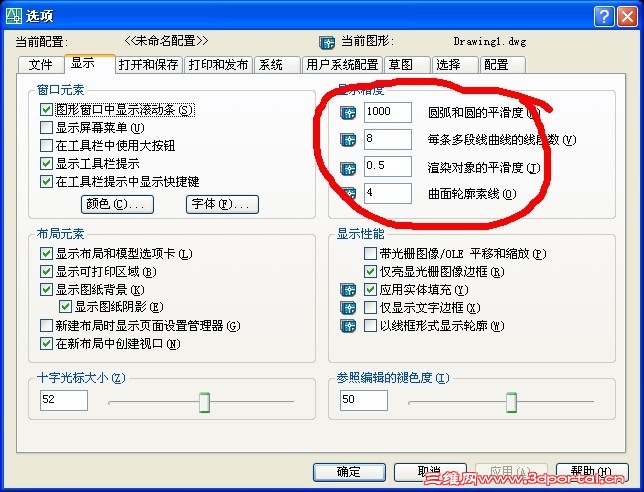Image resolution: width=644 pixels, height=492 pixels.
Task: Click the 圆弧和圆的平滑度 field showing 1000
Action: pos(388,113)
